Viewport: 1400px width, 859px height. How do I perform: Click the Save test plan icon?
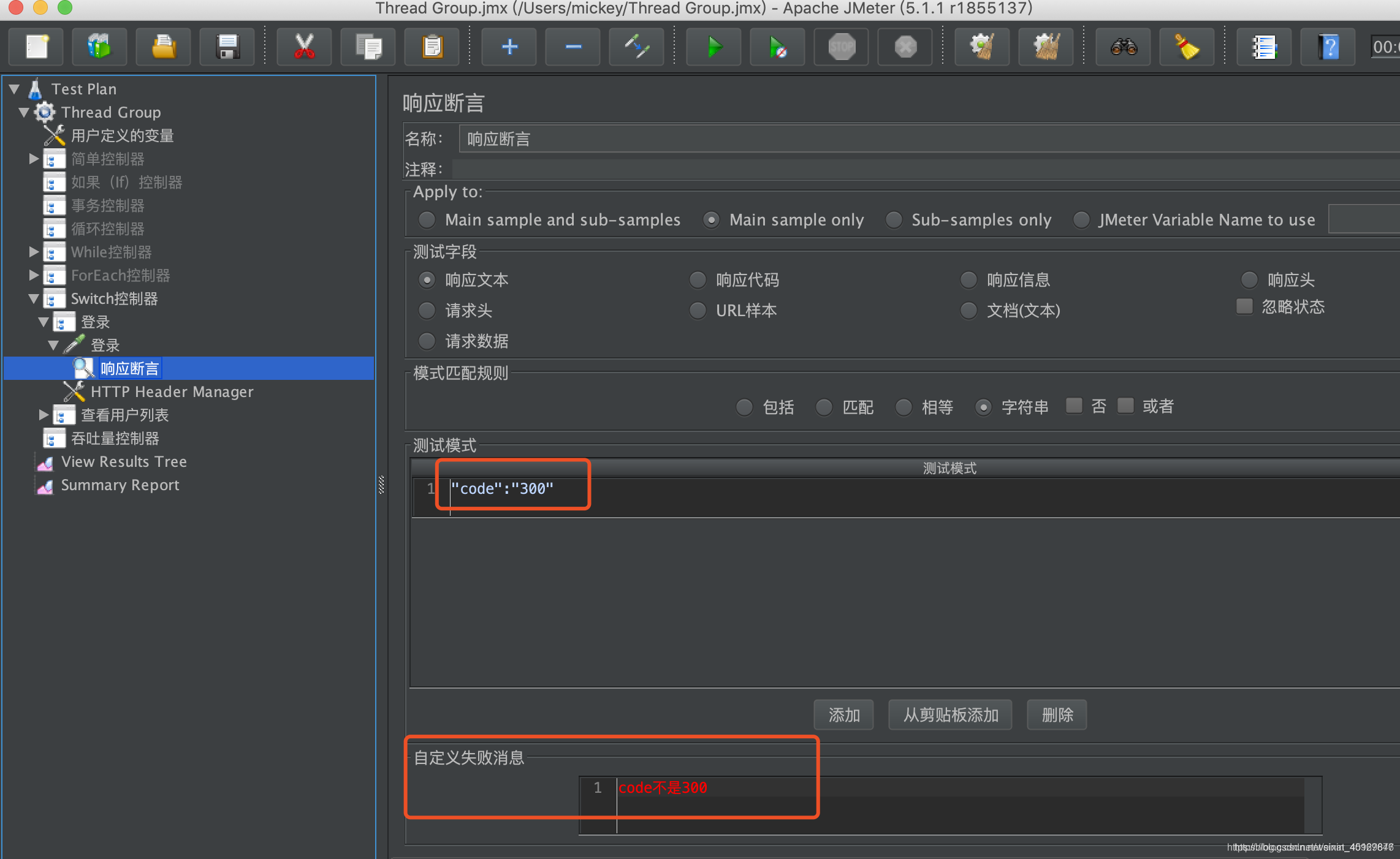pyautogui.click(x=225, y=47)
